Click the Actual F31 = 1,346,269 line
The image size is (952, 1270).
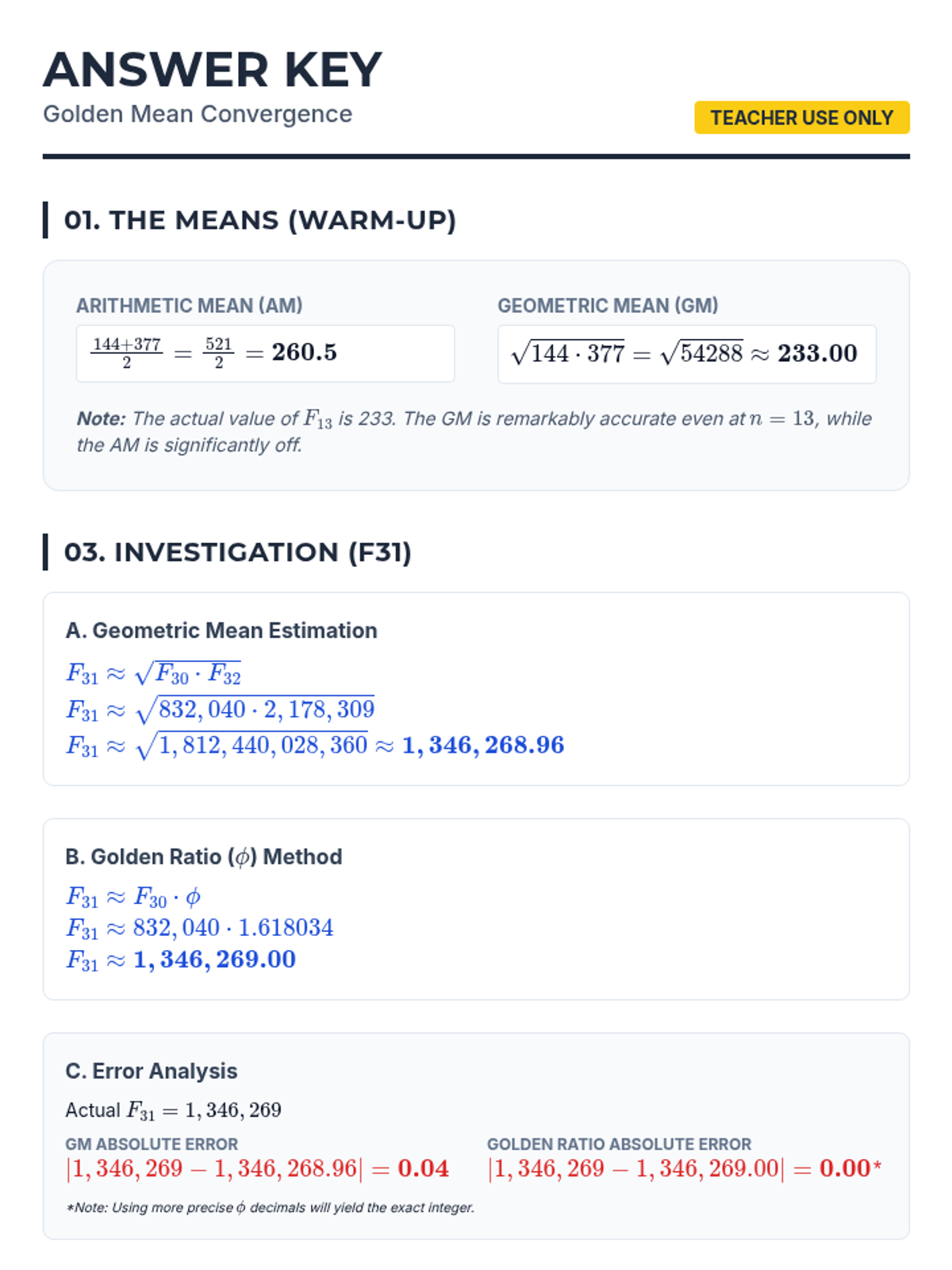(174, 1110)
